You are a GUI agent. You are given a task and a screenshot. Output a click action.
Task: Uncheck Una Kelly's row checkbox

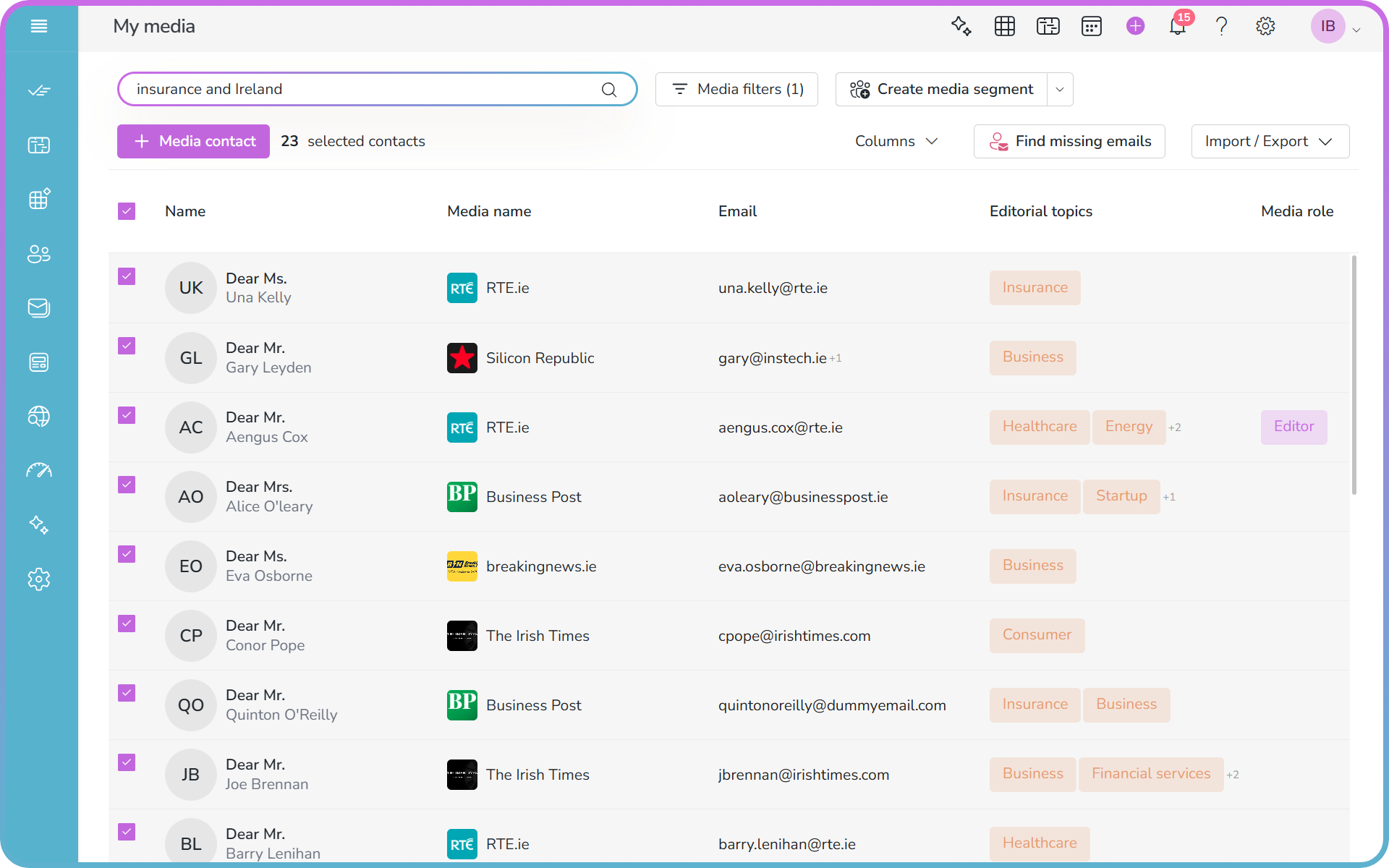(x=127, y=276)
